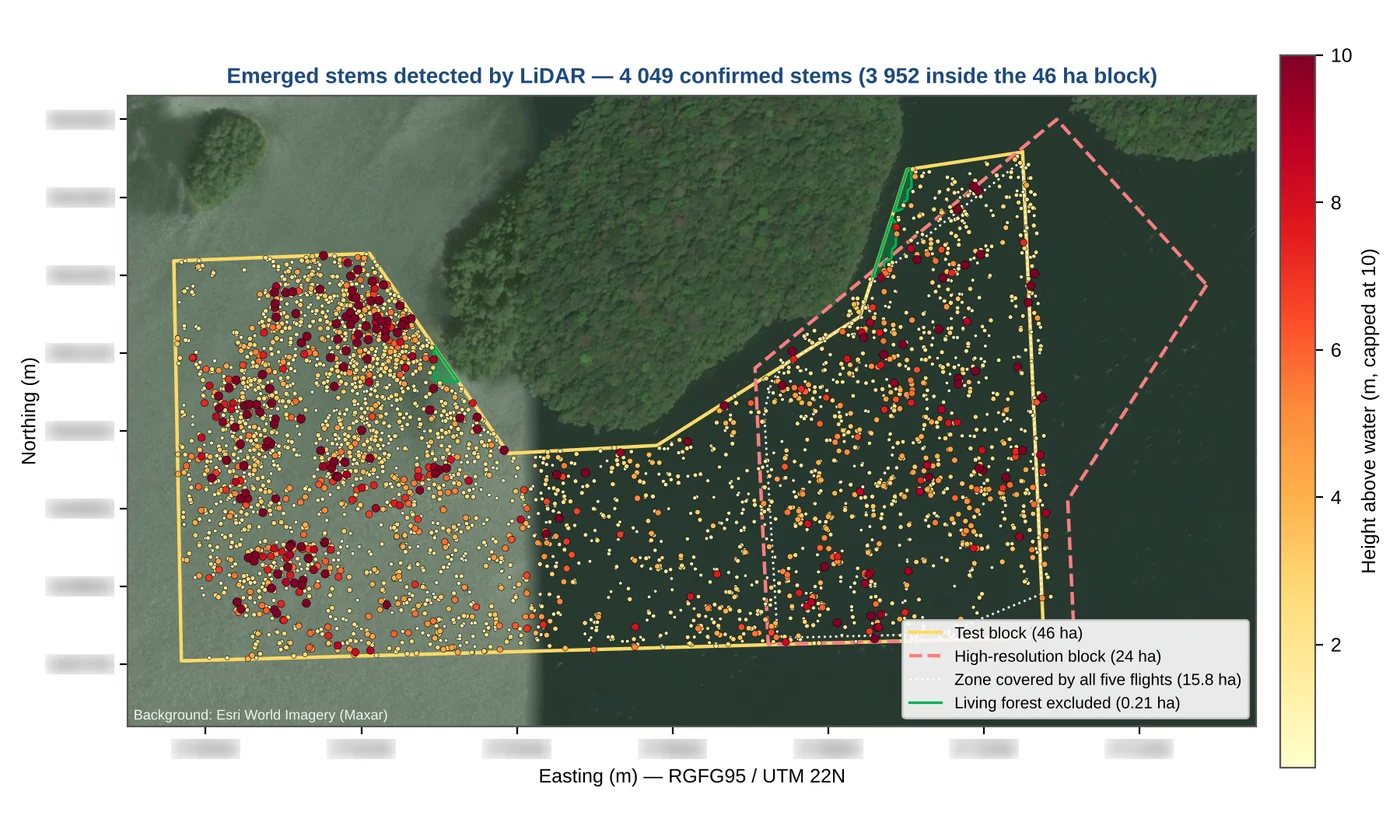Viewport: 1400px width, 840px height.
Task: Click the dashed pink High-resolution block legend line
Action: pyautogui.click(x=926, y=656)
